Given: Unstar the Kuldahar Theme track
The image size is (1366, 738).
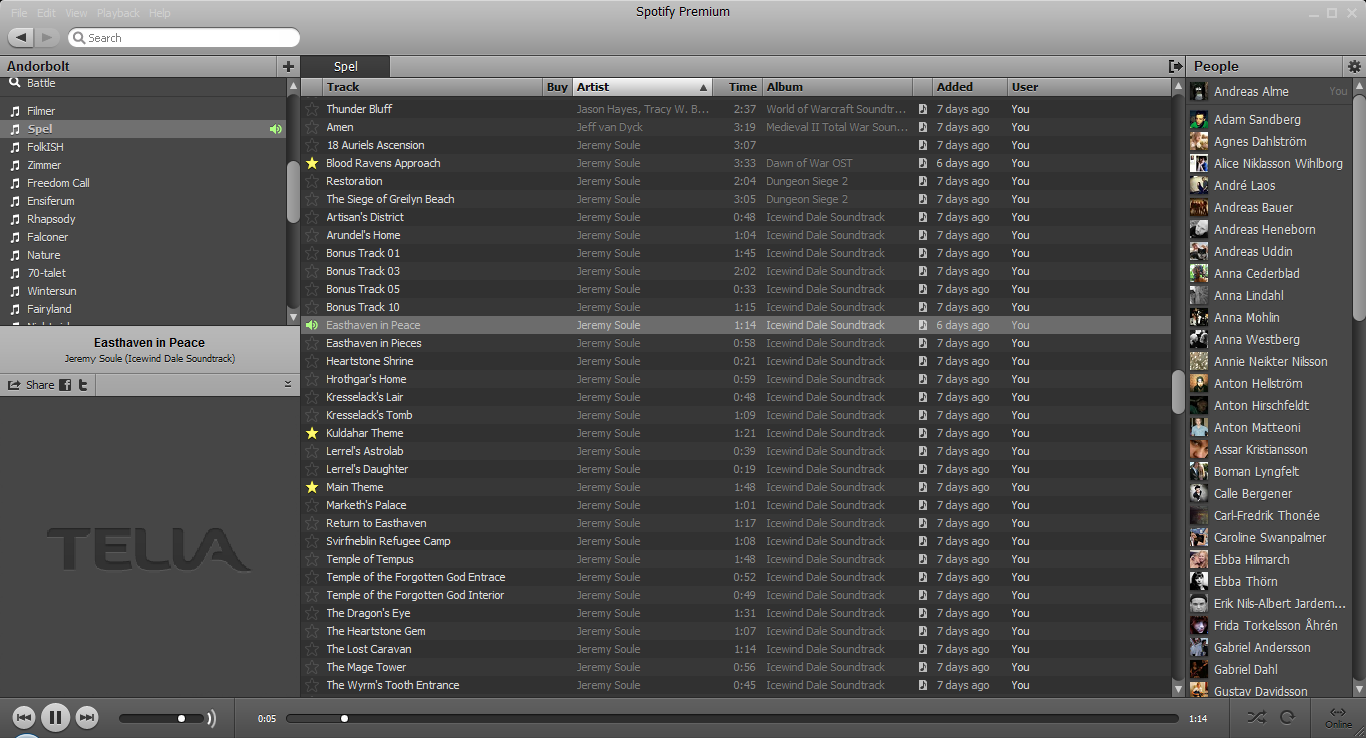Looking at the screenshot, I should click(x=312, y=433).
